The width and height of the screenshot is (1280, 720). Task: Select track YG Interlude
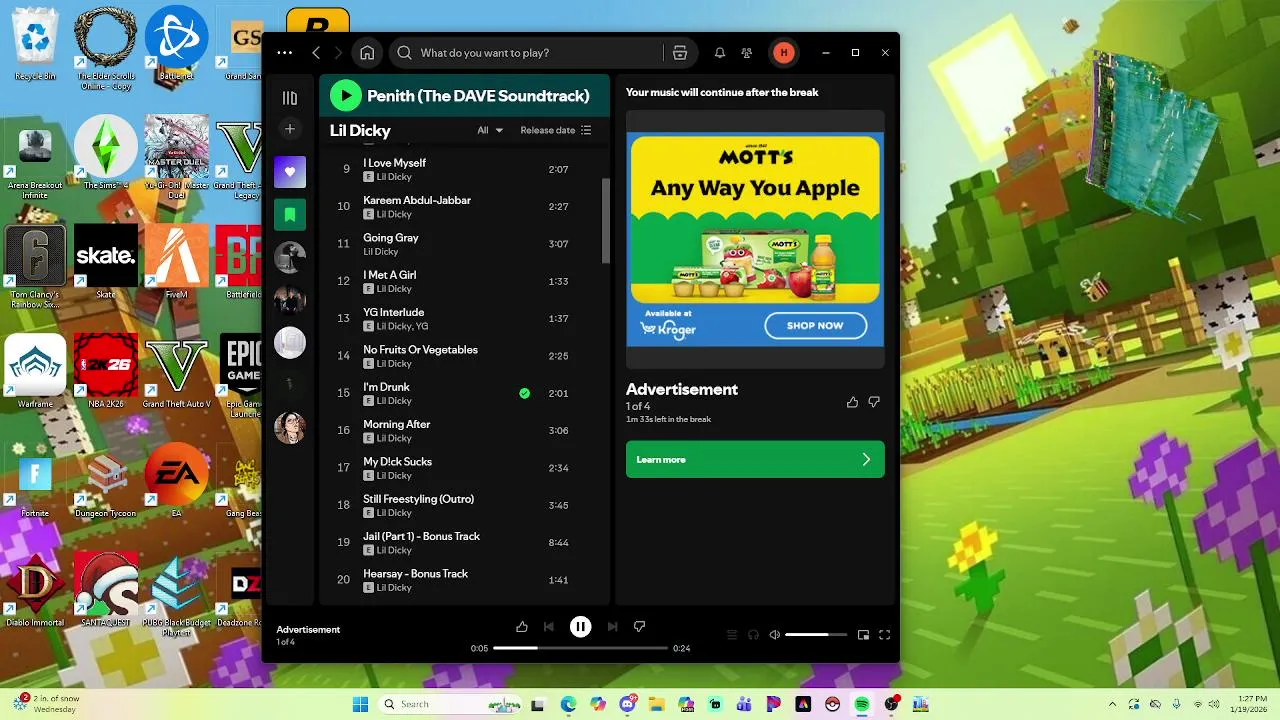pos(394,312)
